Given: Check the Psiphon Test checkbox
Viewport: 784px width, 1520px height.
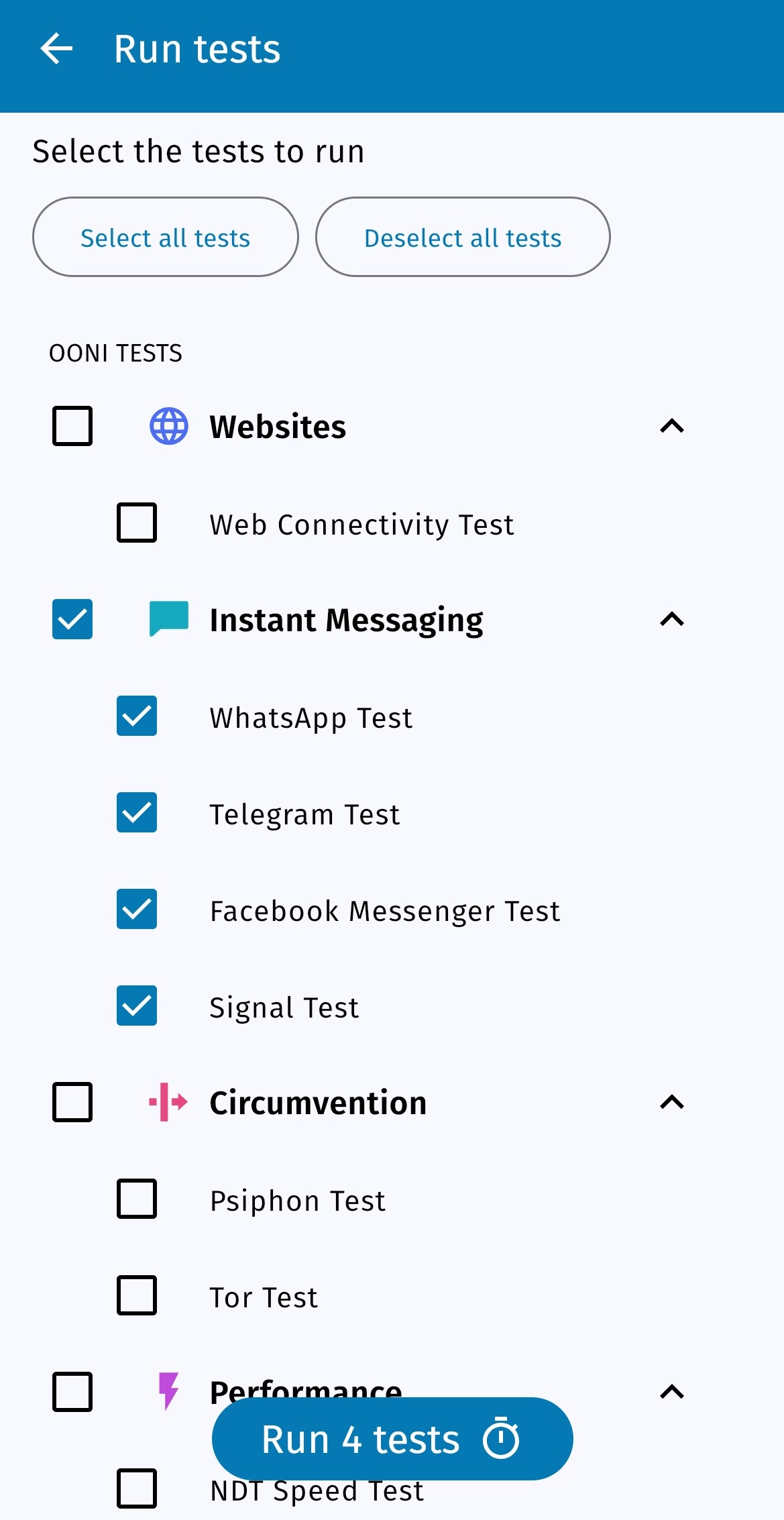Looking at the screenshot, I should (137, 1199).
